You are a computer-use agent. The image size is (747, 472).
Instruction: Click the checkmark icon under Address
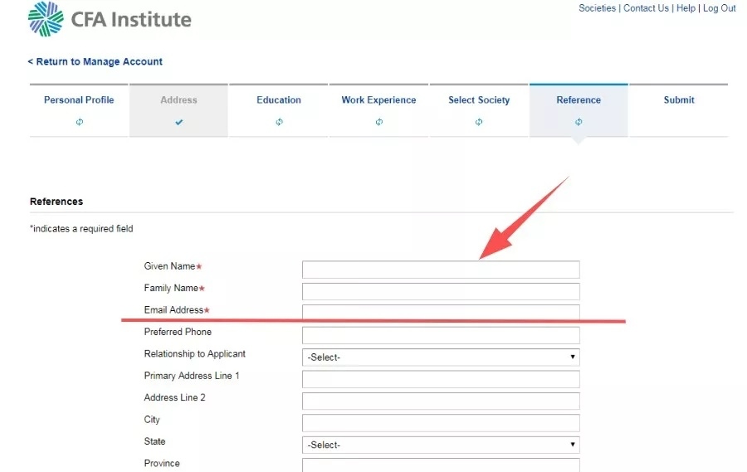tap(179, 122)
